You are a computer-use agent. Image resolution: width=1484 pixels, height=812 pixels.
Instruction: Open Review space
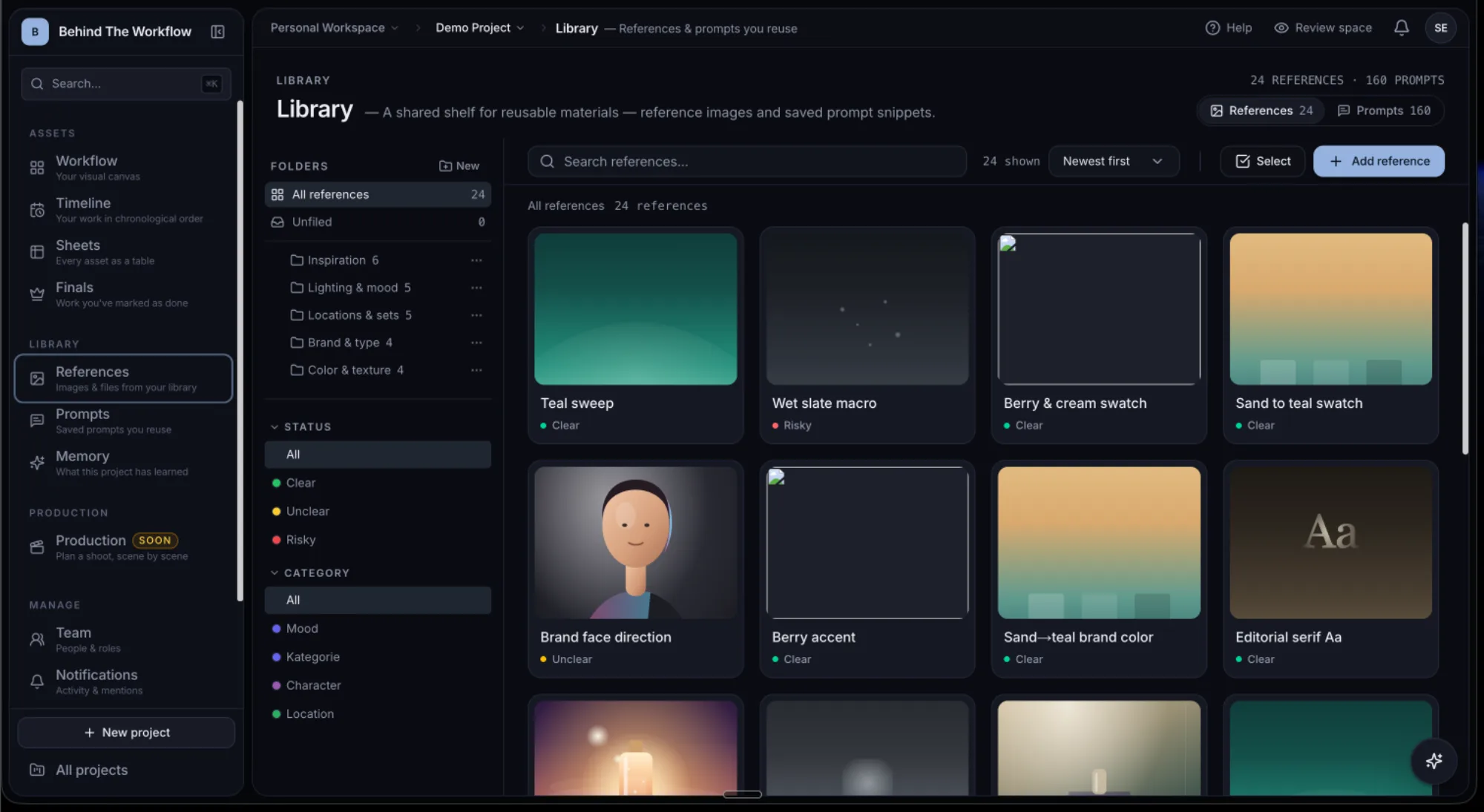(1323, 28)
